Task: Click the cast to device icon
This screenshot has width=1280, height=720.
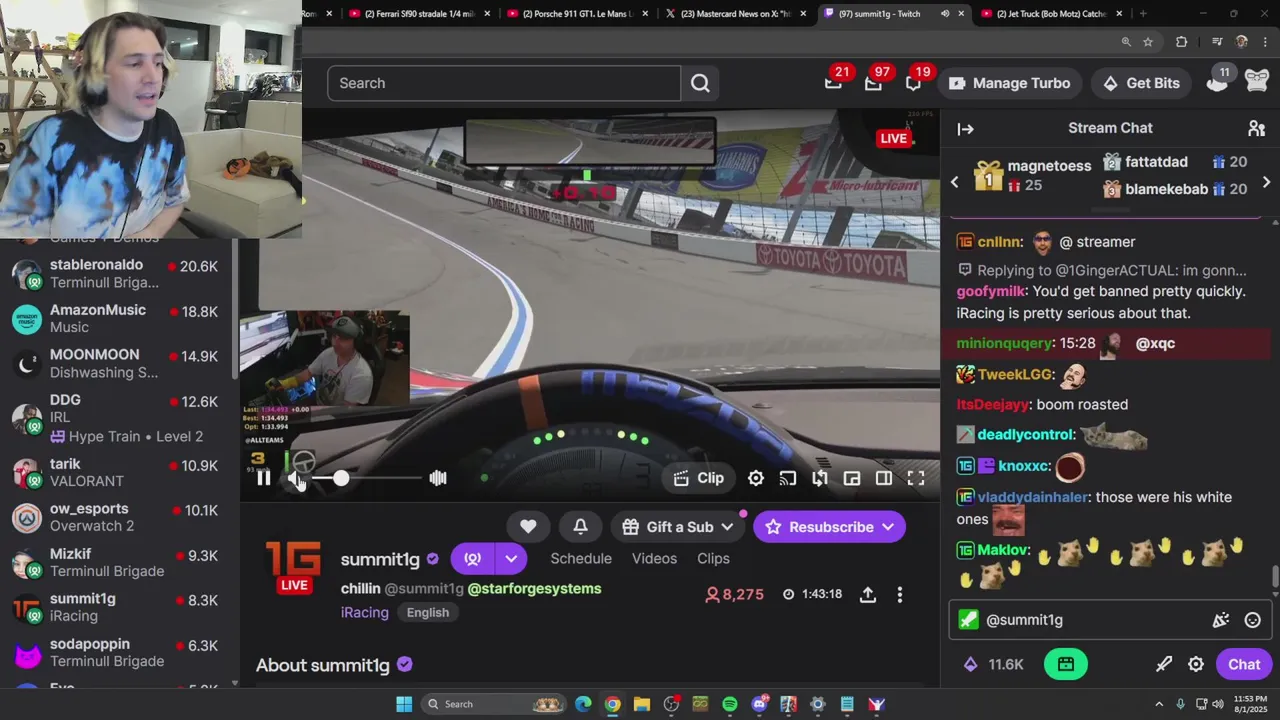Action: point(788,478)
